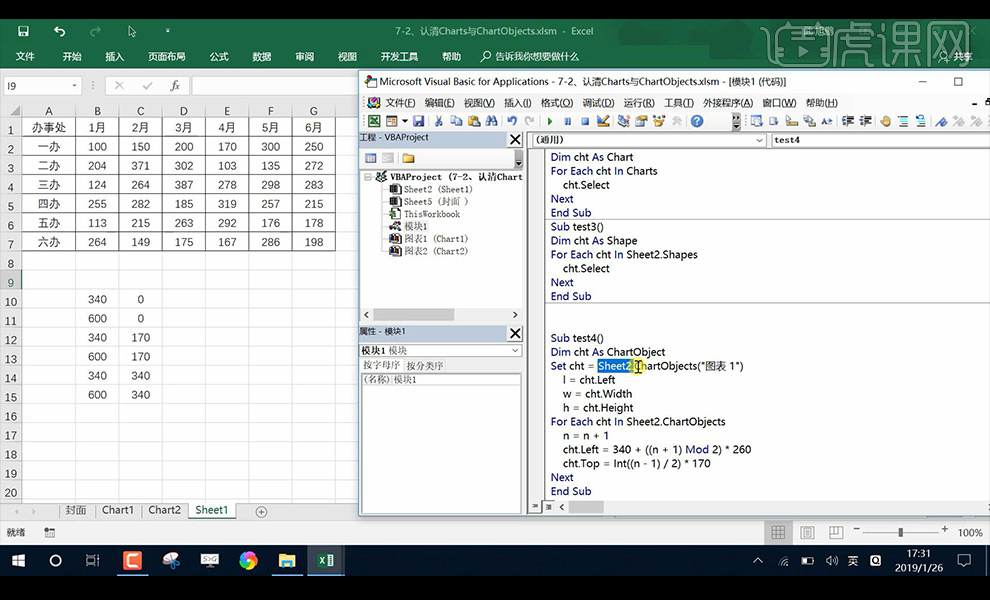
Task: Click the macro record icon in Excel status bar
Action: [x=49, y=532]
